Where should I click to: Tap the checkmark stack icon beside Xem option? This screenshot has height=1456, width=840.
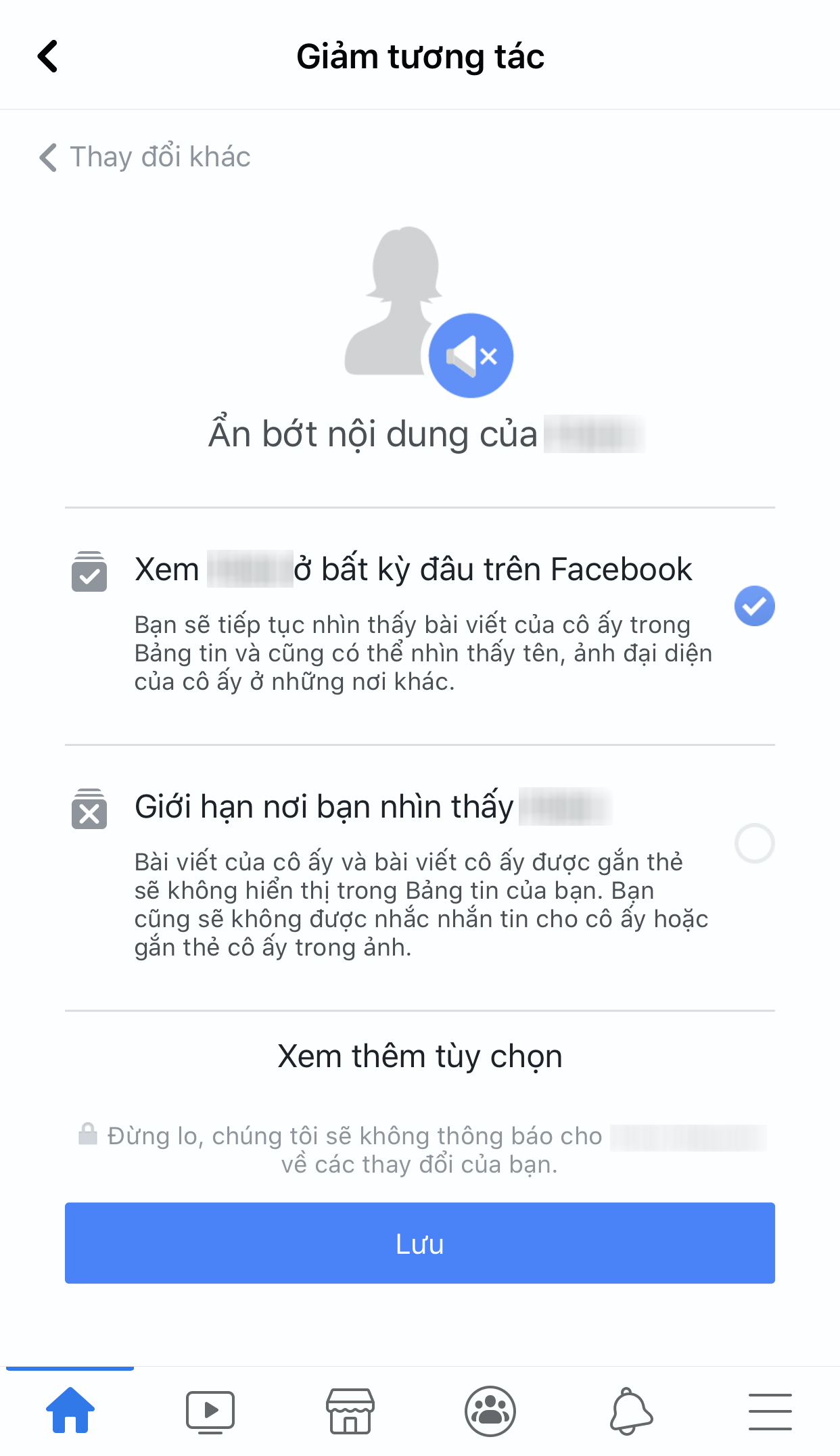[x=89, y=572]
